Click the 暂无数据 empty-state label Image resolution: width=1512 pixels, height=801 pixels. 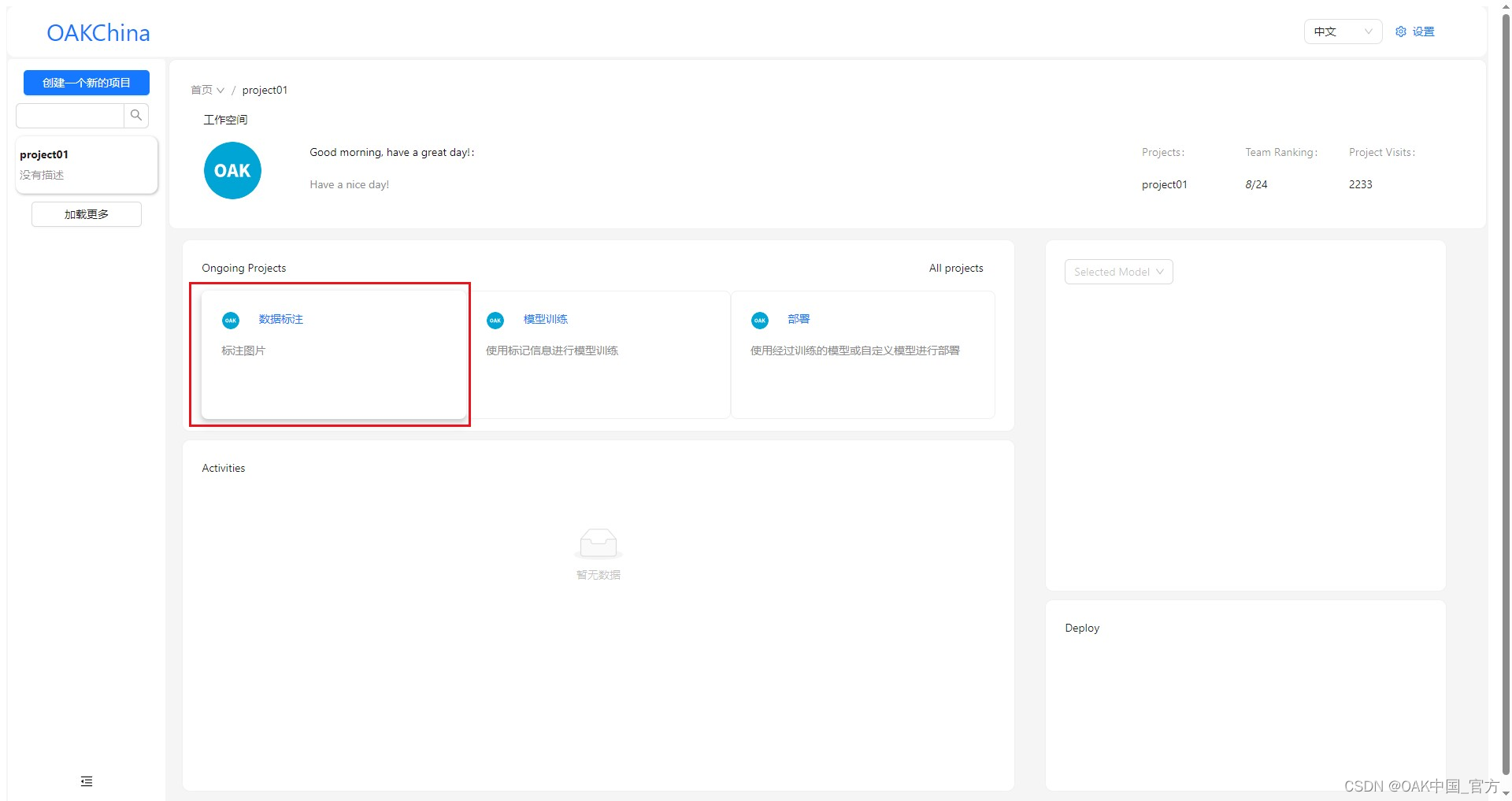coord(598,575)
